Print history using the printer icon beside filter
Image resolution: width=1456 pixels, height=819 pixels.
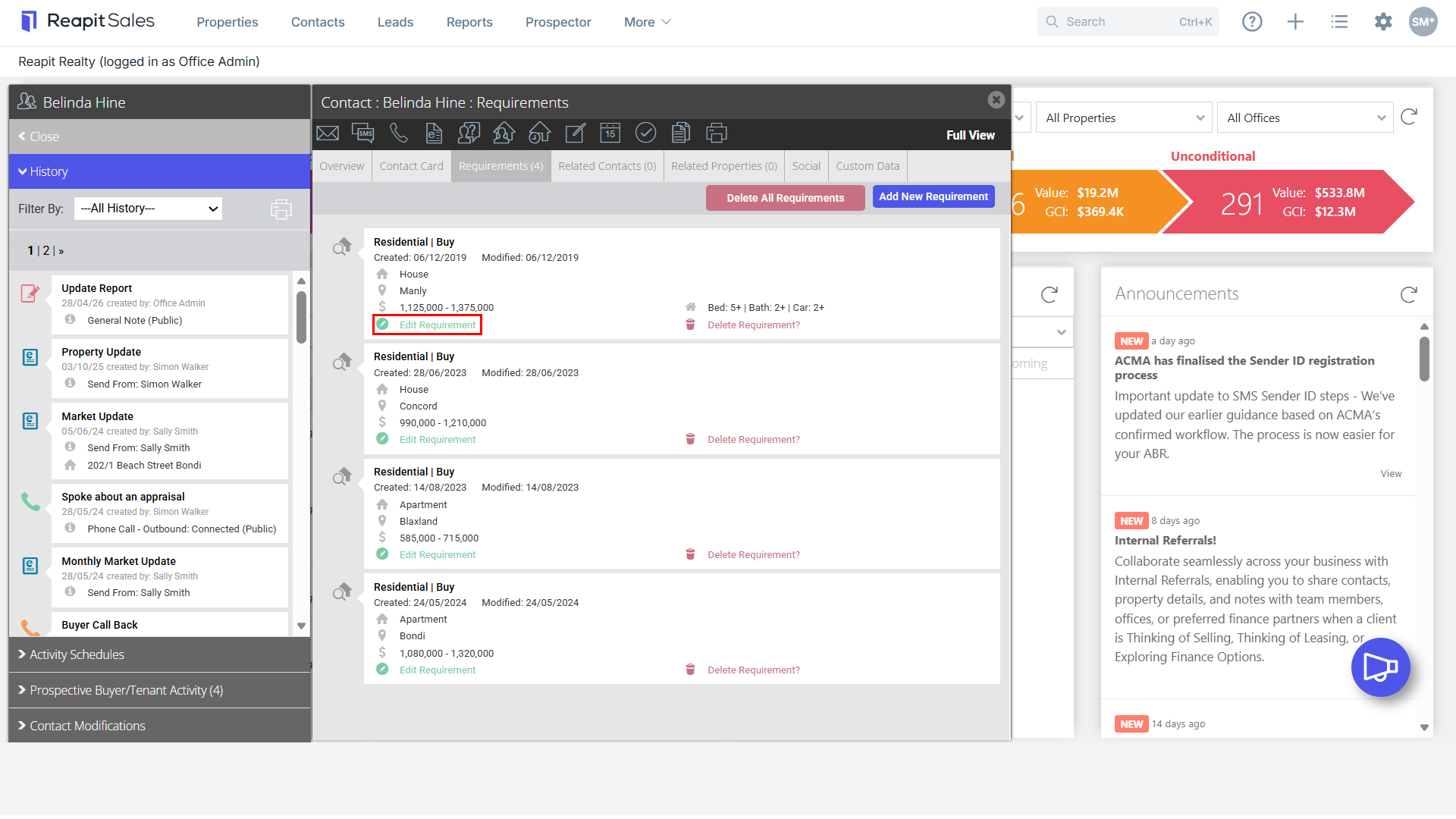281,209
